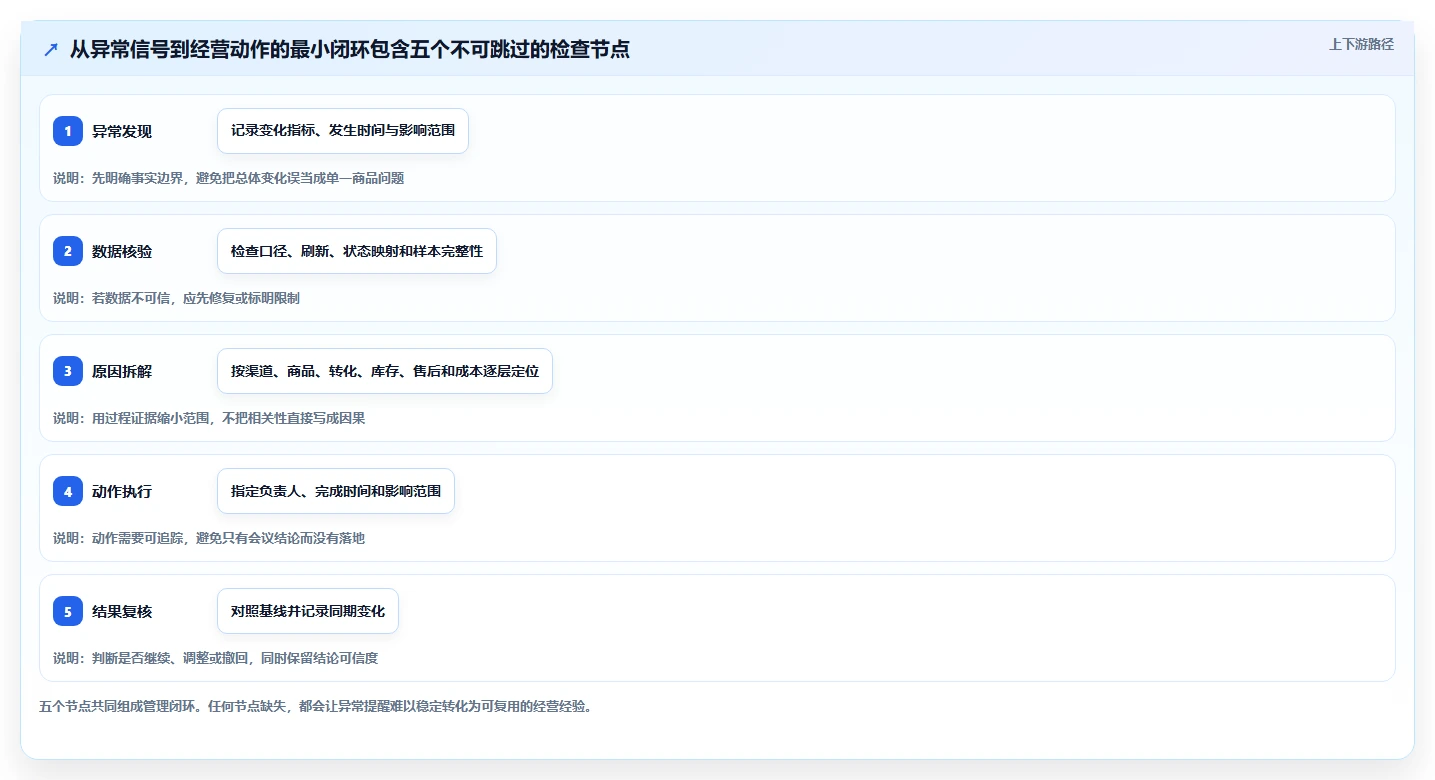Click note 先明确事实边界
Image resolution: width=1435 pixels, height=780 pixels.
click(229, 178)
